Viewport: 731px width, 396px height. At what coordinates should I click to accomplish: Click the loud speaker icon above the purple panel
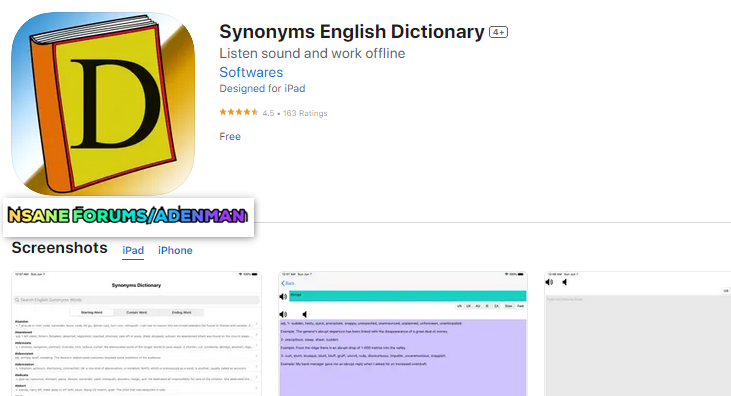[x=283, y=314]
